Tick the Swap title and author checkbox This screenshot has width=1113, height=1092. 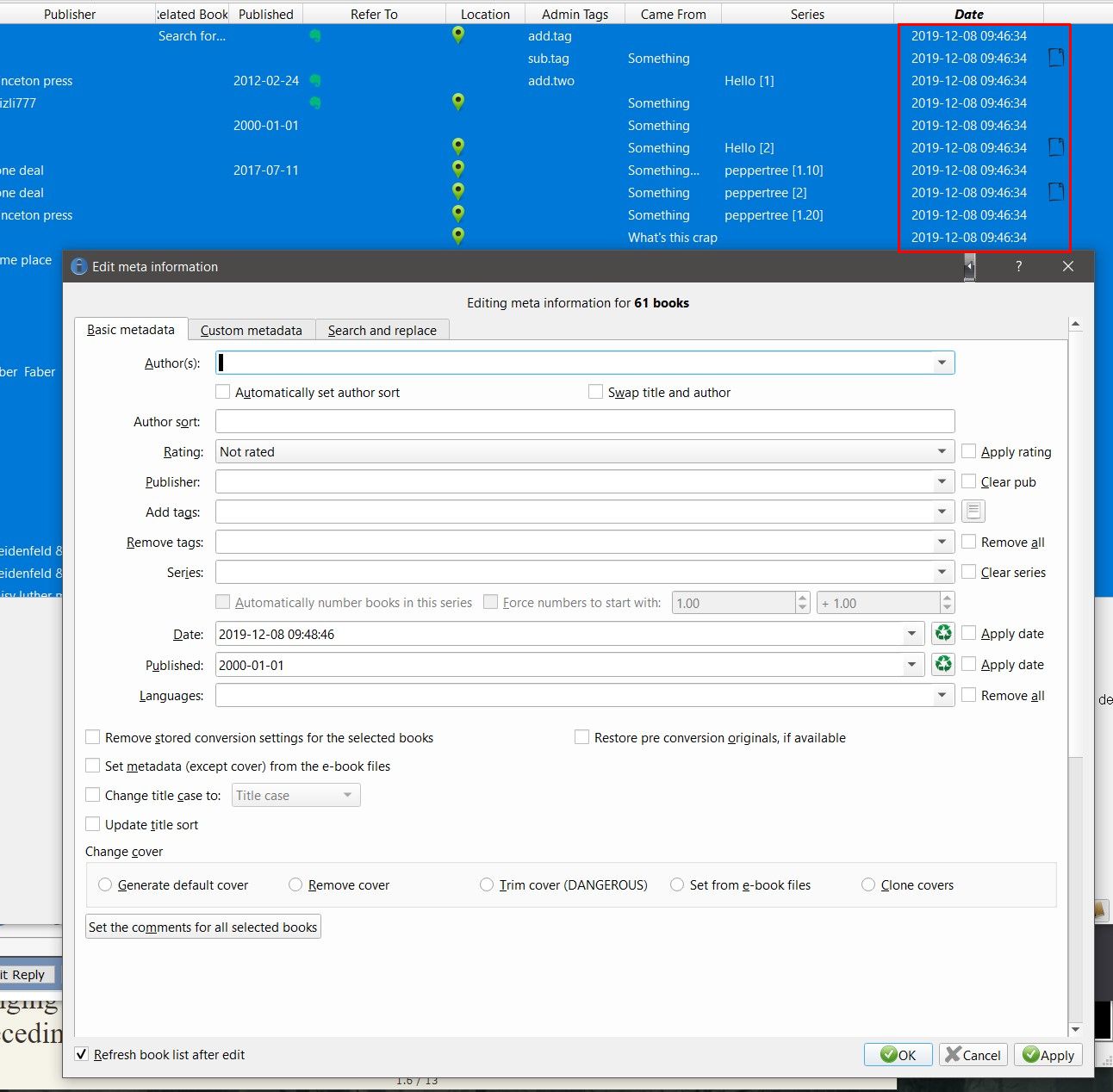coord(595,392)
